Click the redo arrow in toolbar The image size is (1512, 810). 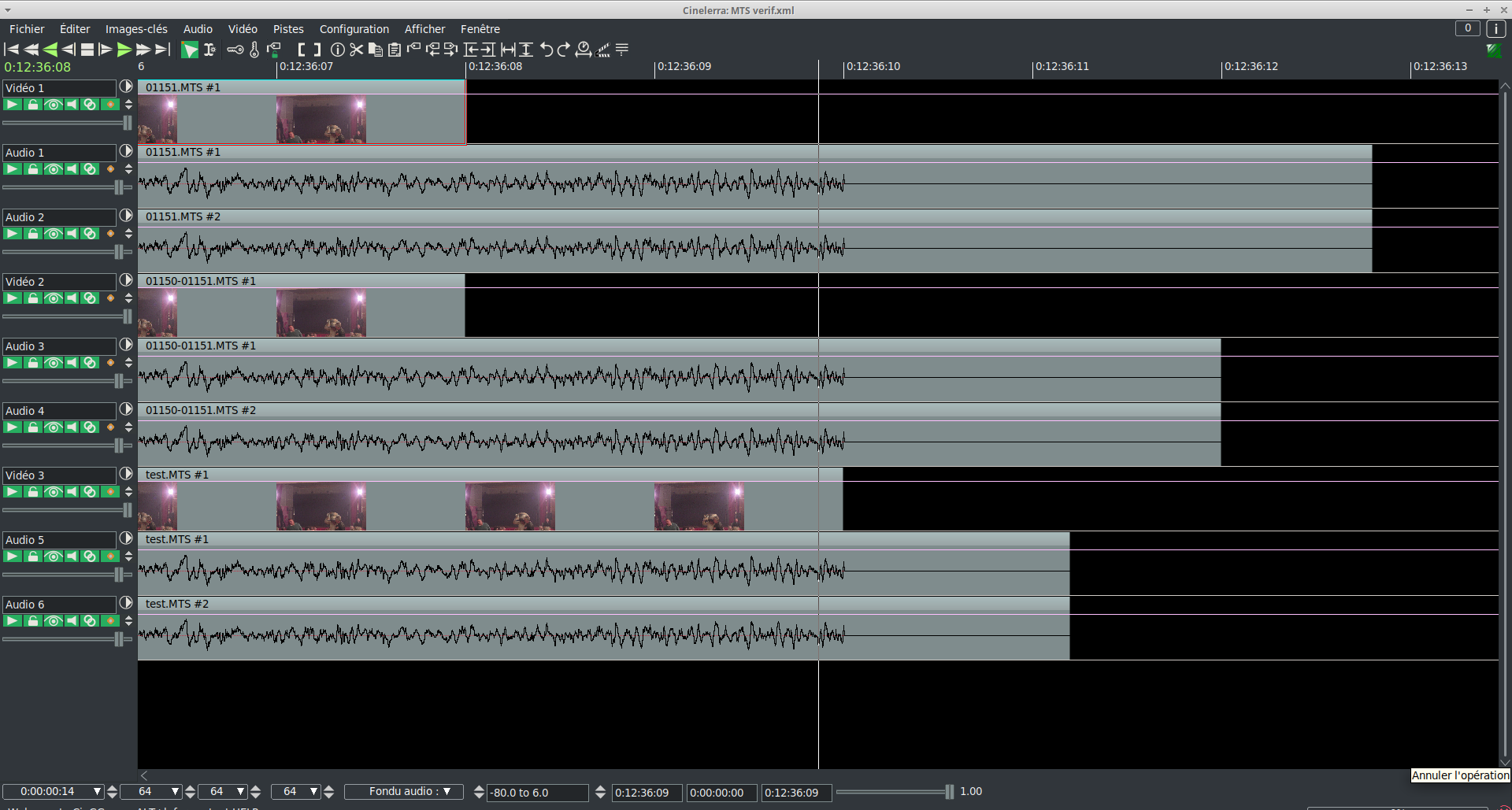click(564, 50)
